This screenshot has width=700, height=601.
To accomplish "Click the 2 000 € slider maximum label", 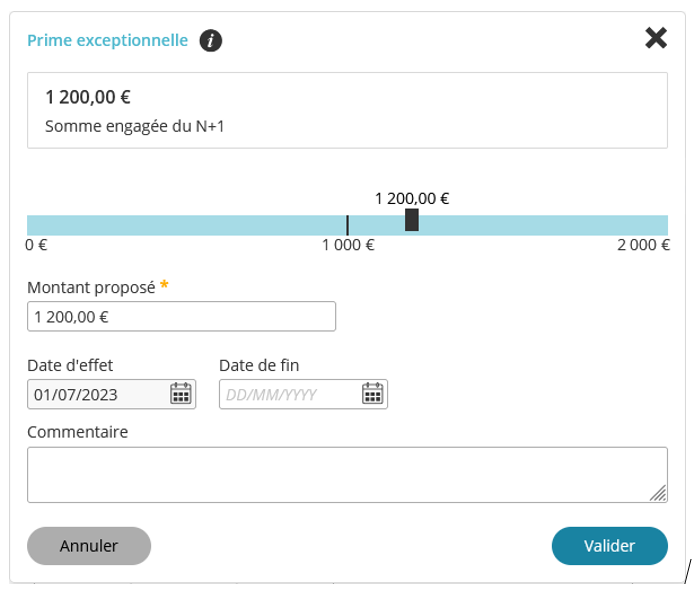I will click(643, 245).
